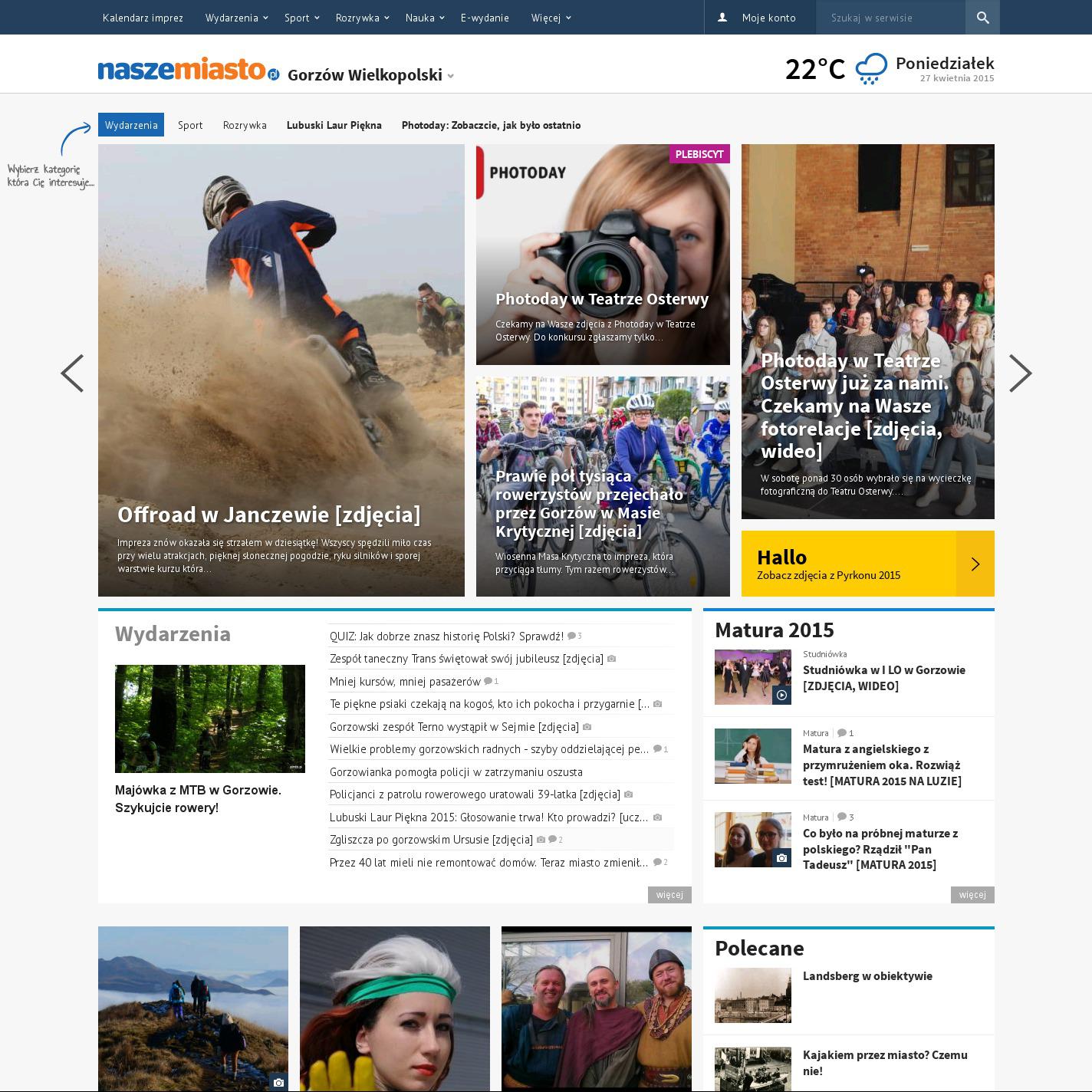The image size is (1092, 1092).
Task: Click the PLEBISCYT label on Photoday tile
Action: (x=699, y=154)
